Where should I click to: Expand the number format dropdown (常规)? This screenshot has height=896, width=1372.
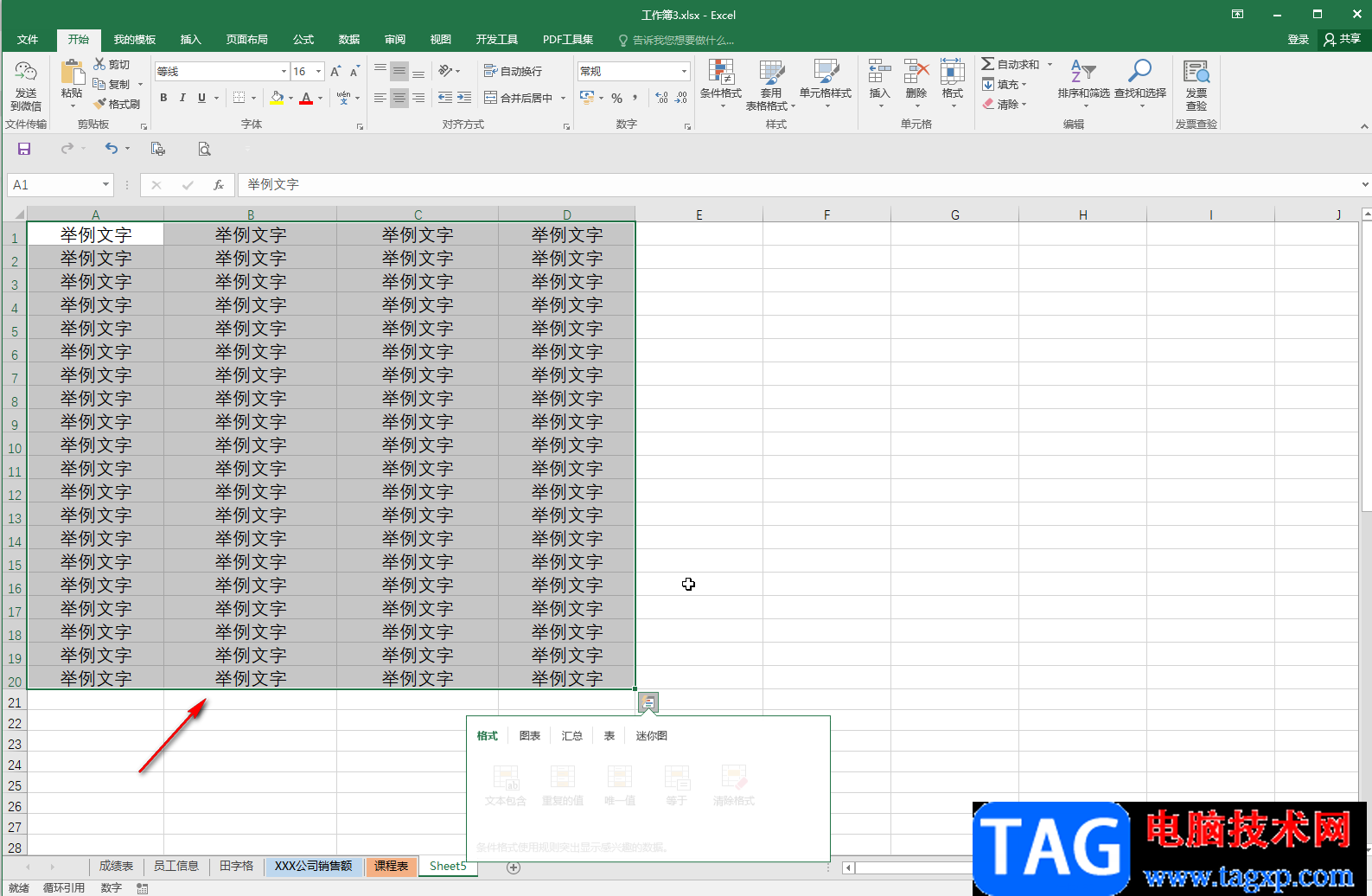pos(684,72)
